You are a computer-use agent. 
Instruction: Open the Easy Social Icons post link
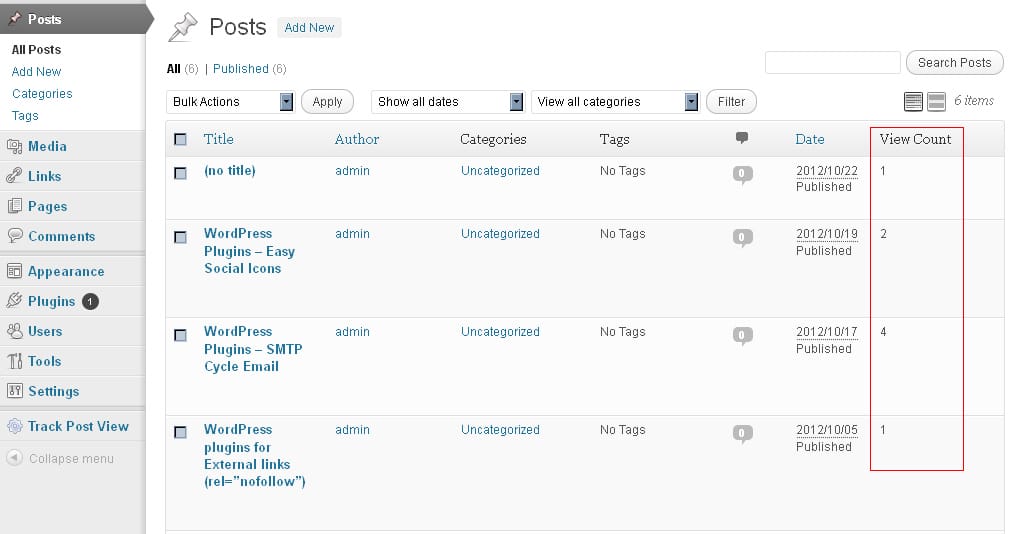click(x=249, y=251)
